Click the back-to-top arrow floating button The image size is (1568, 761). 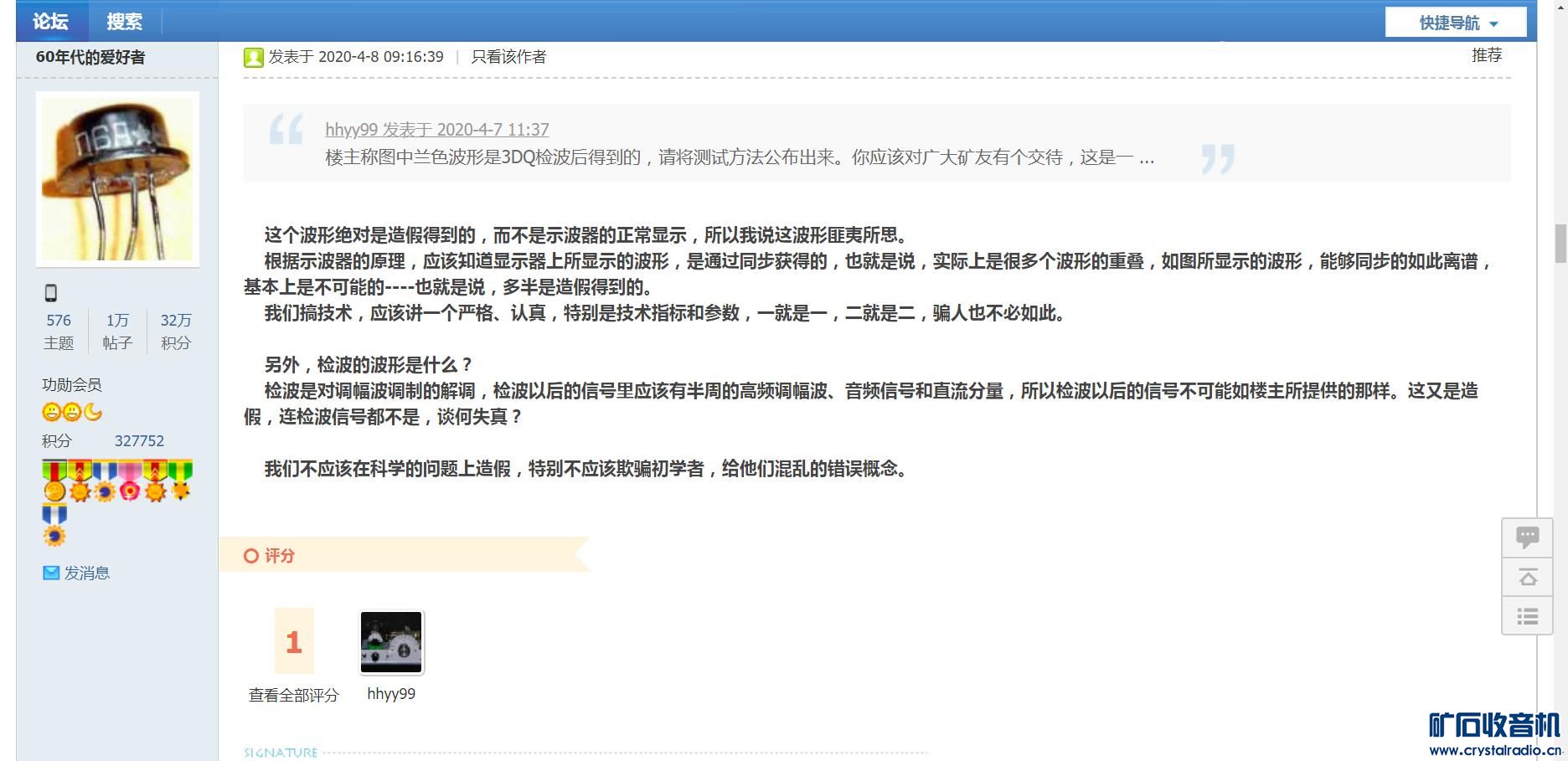click(1527, 577)
